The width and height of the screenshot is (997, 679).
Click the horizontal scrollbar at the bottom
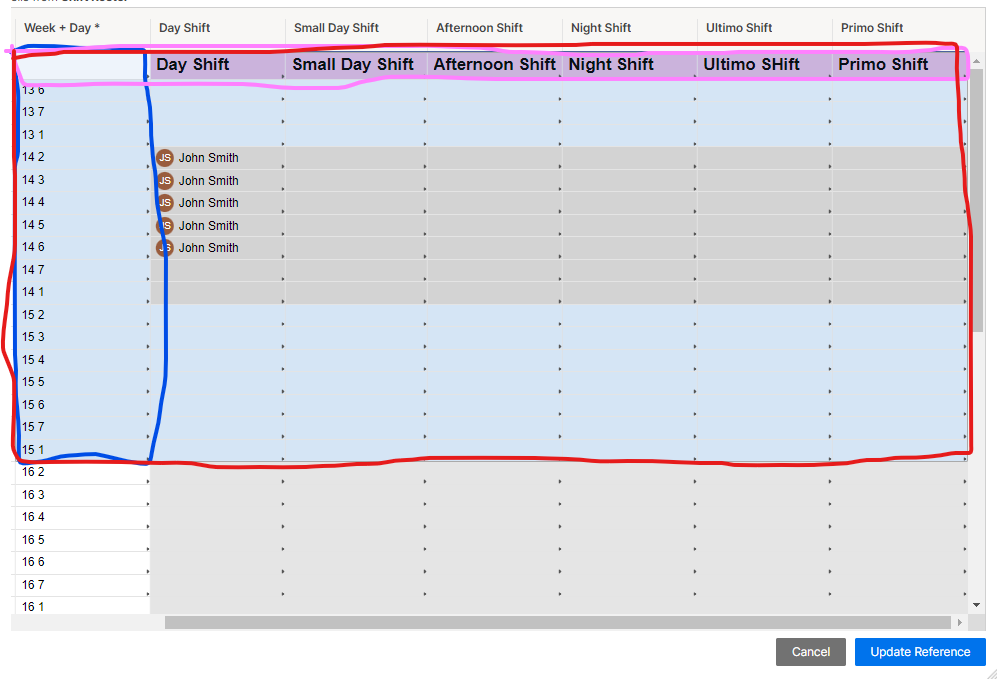pyautogui.click(x=560, y=623)
